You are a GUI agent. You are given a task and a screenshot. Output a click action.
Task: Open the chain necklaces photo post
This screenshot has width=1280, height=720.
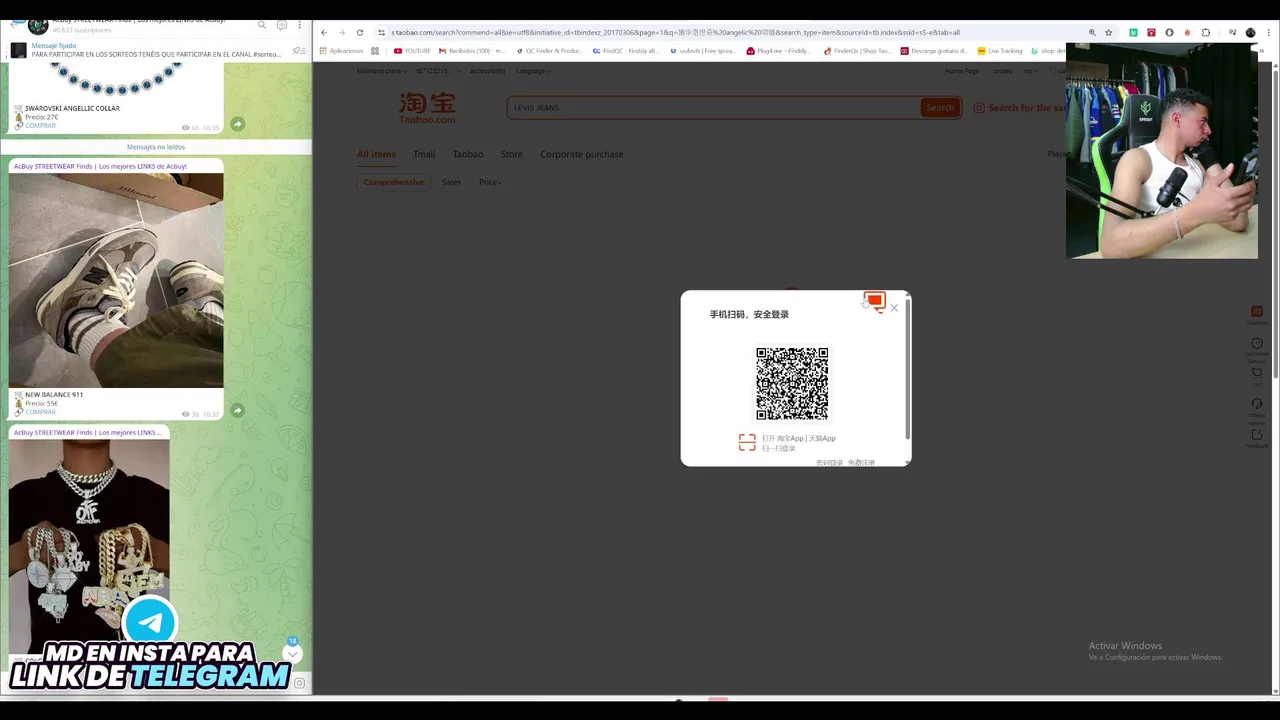[89, 545]
